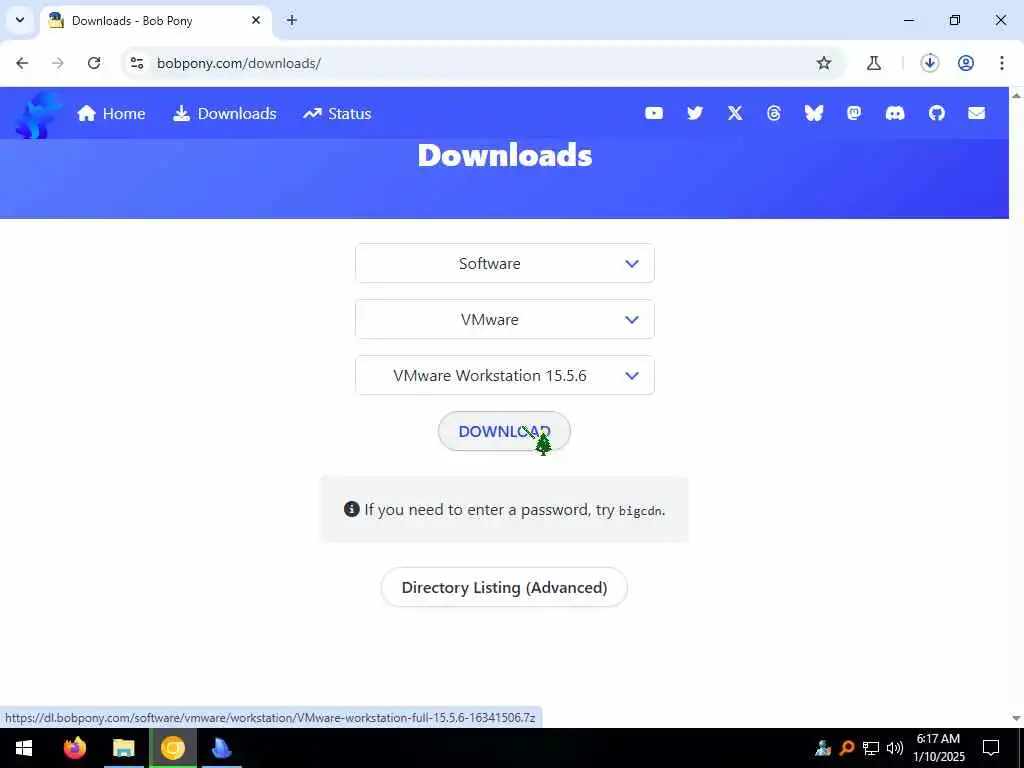Go forward with the browser forward arrow

click(58, 63)
